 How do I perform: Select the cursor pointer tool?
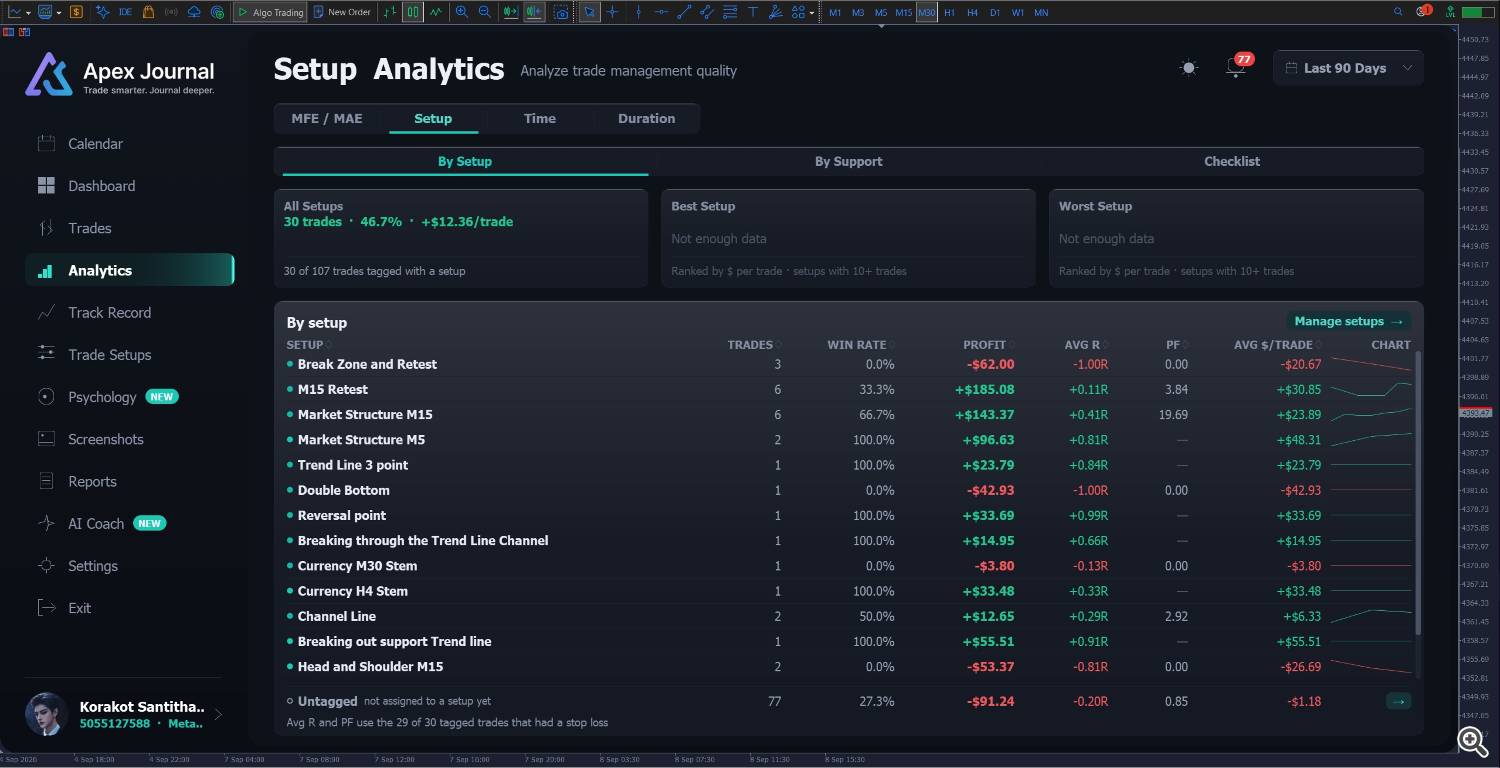[590, 12]
